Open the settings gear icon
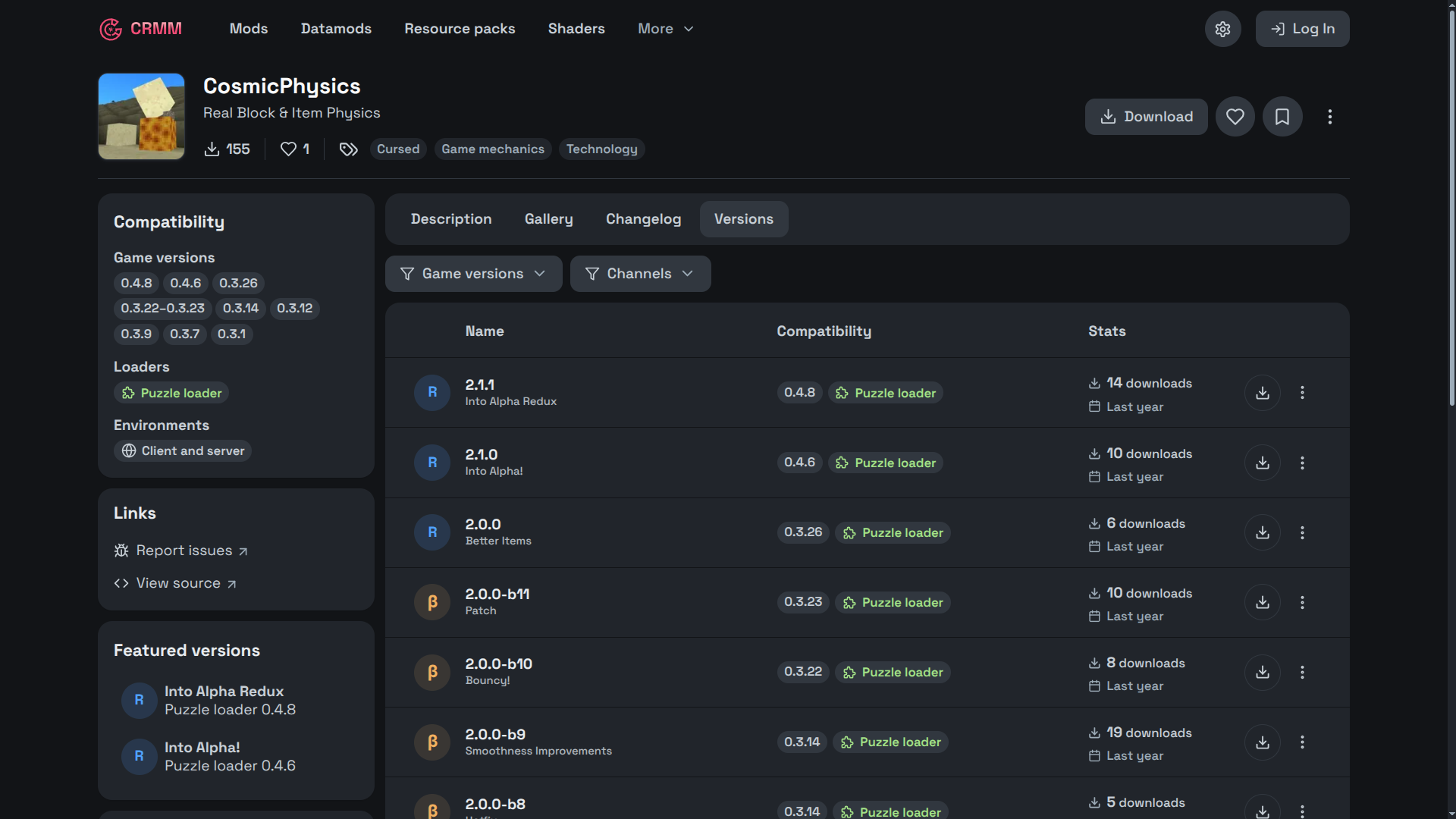This screenshot has width=1456, height=819. click(1222, 29)
